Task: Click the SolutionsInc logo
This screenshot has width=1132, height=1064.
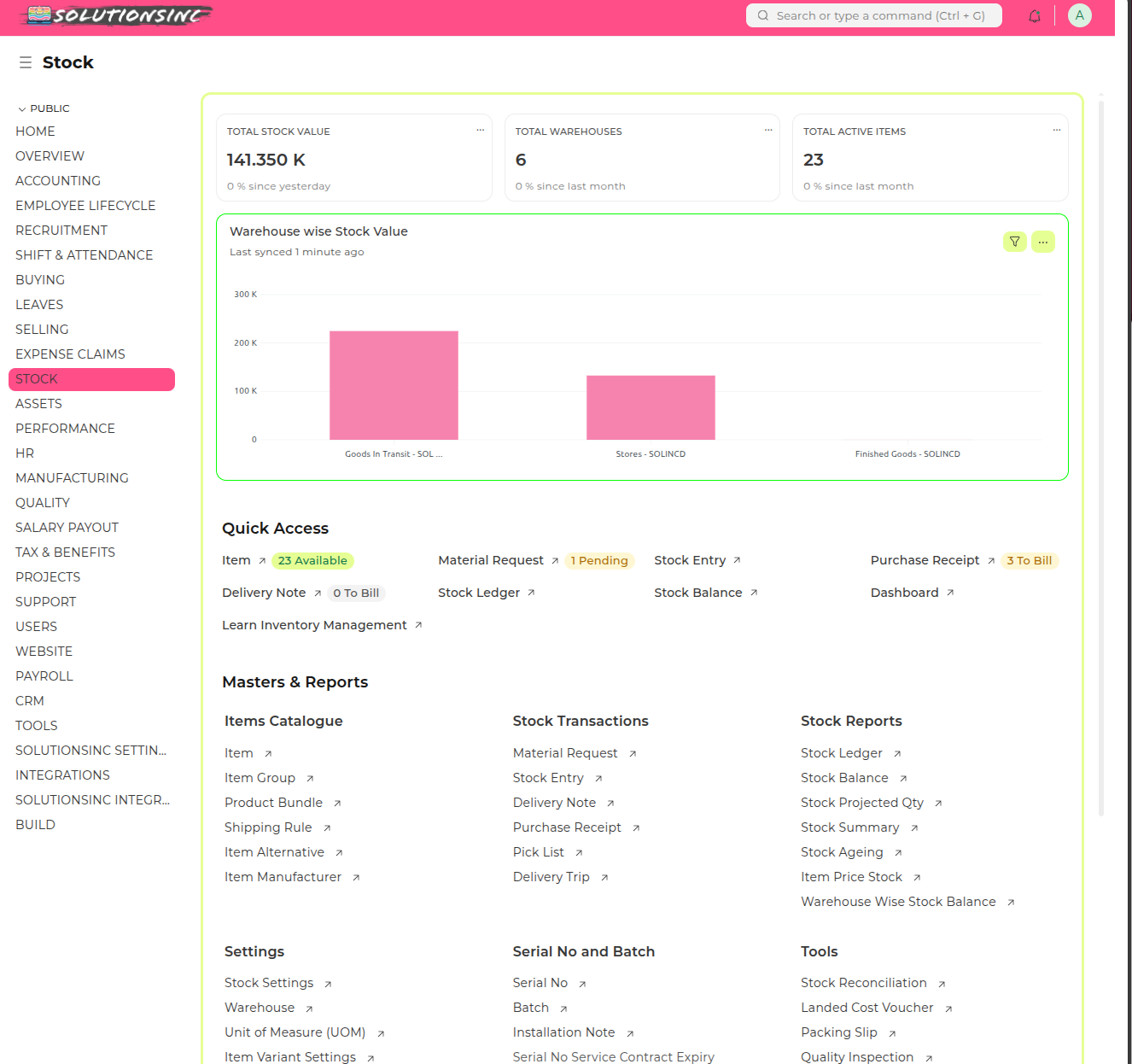Action: 117,15
